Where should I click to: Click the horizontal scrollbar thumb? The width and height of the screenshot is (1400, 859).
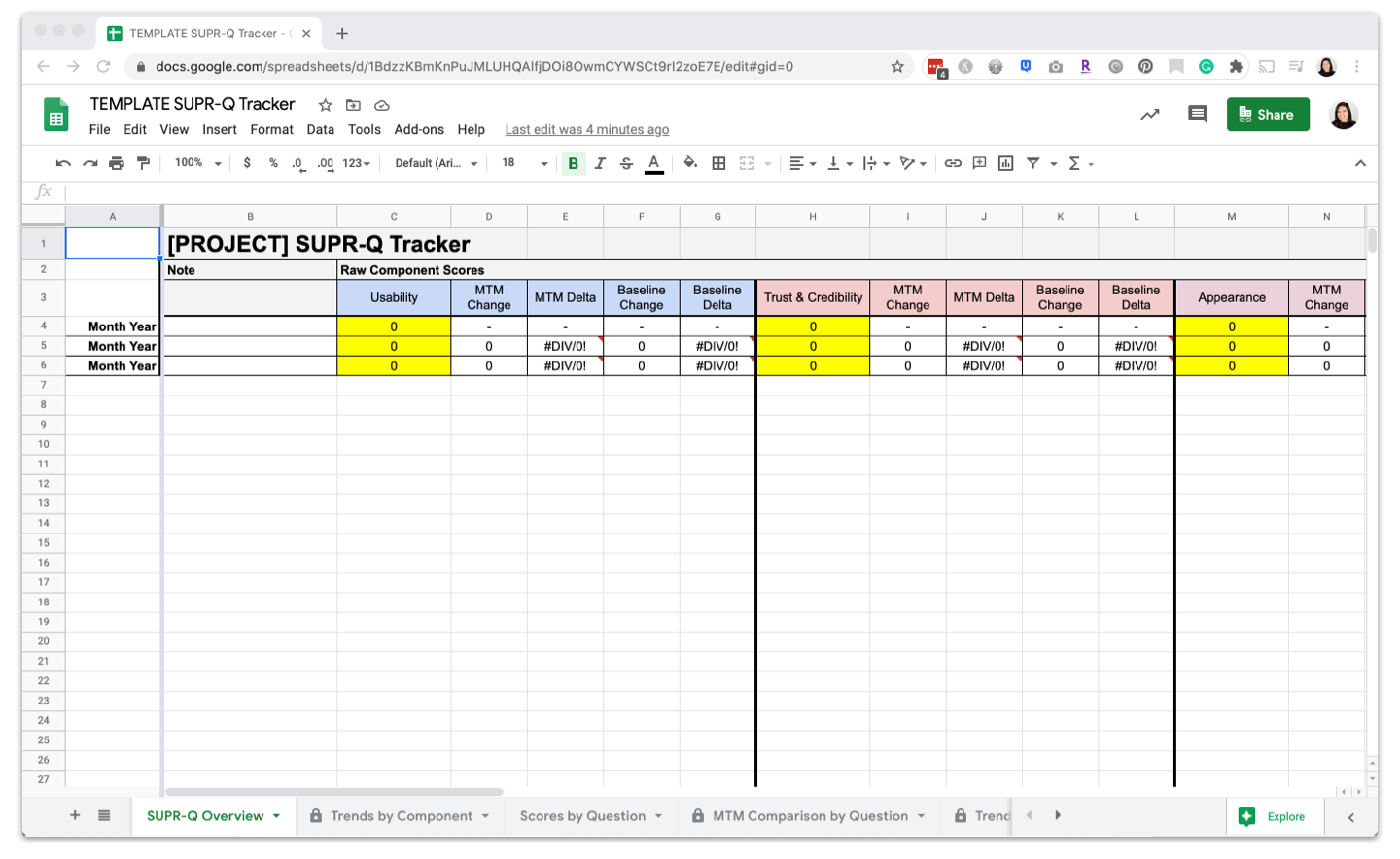pyautogui.click(x=334, y=792)
